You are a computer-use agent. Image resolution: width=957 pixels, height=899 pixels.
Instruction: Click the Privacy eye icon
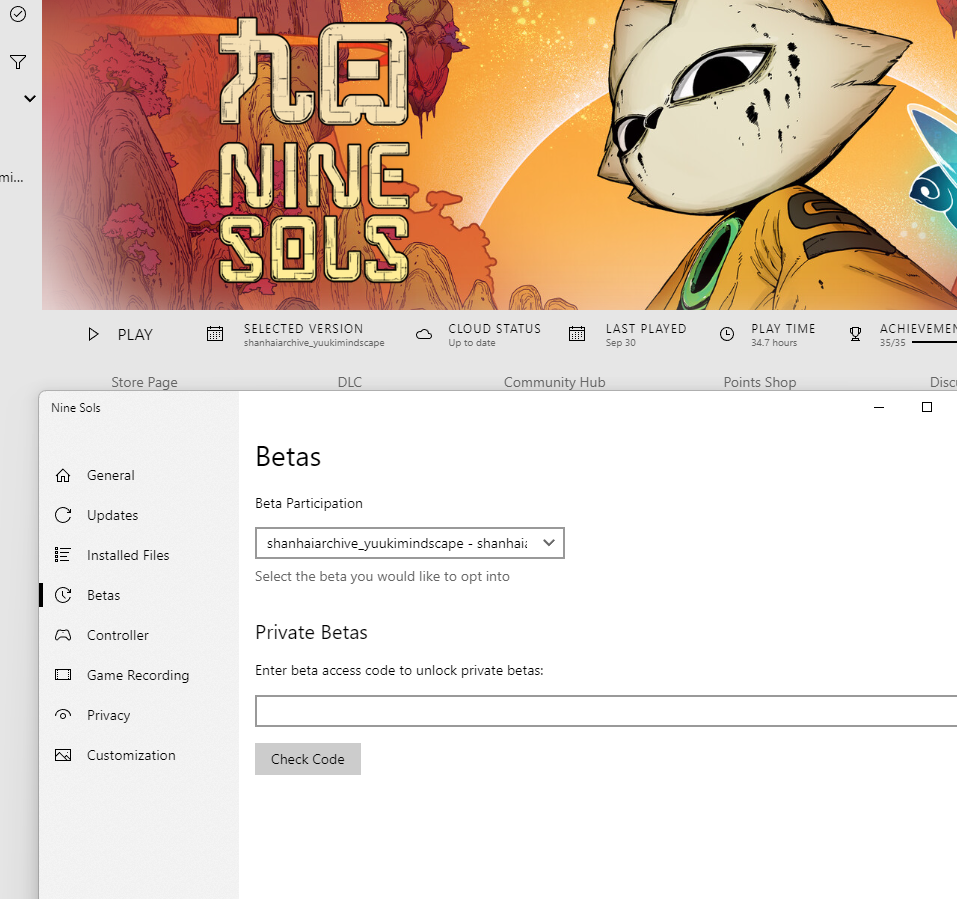[x=63, y=715]
